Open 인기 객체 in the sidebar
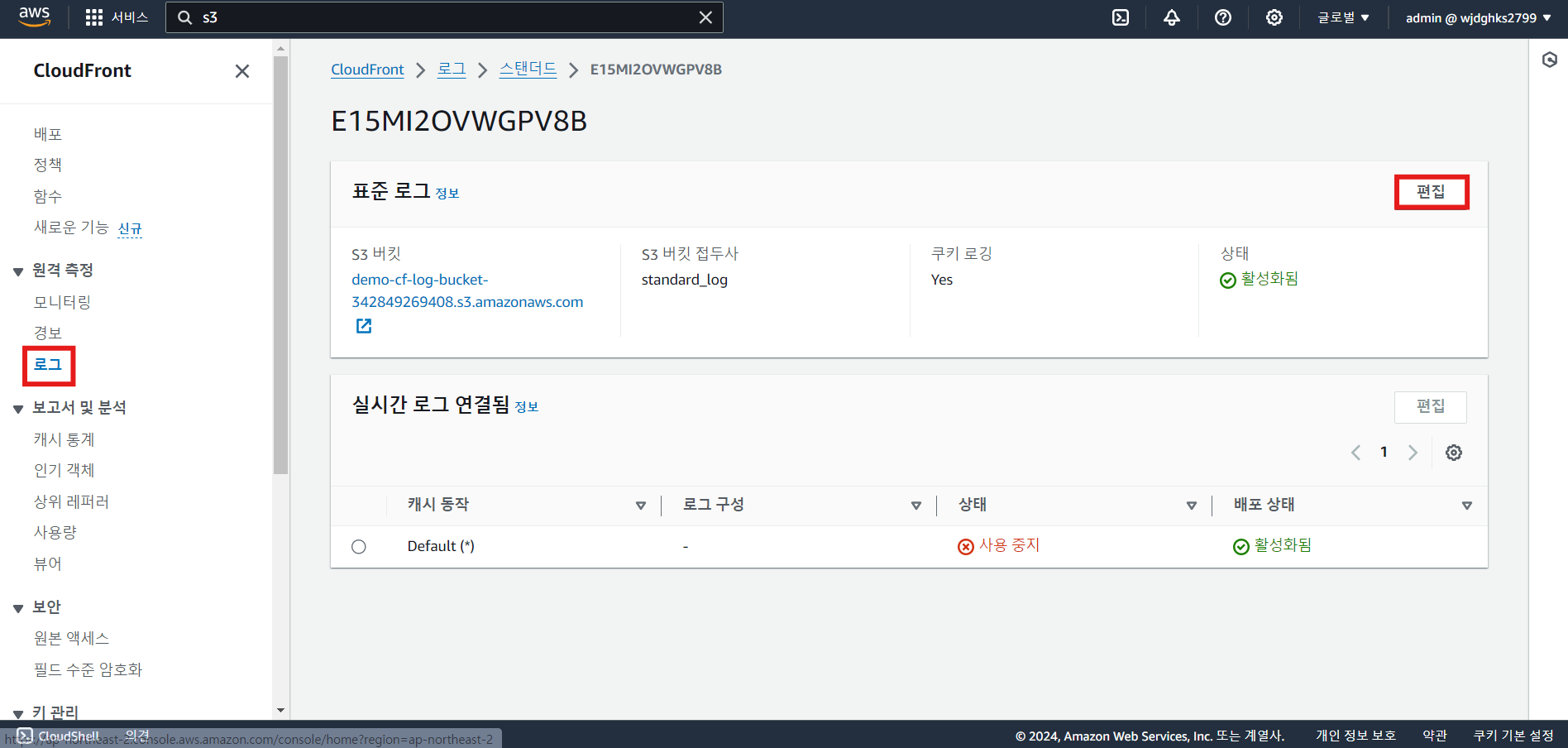The height and width of the screenshot is (748, 1568). (x=65, y=470)
